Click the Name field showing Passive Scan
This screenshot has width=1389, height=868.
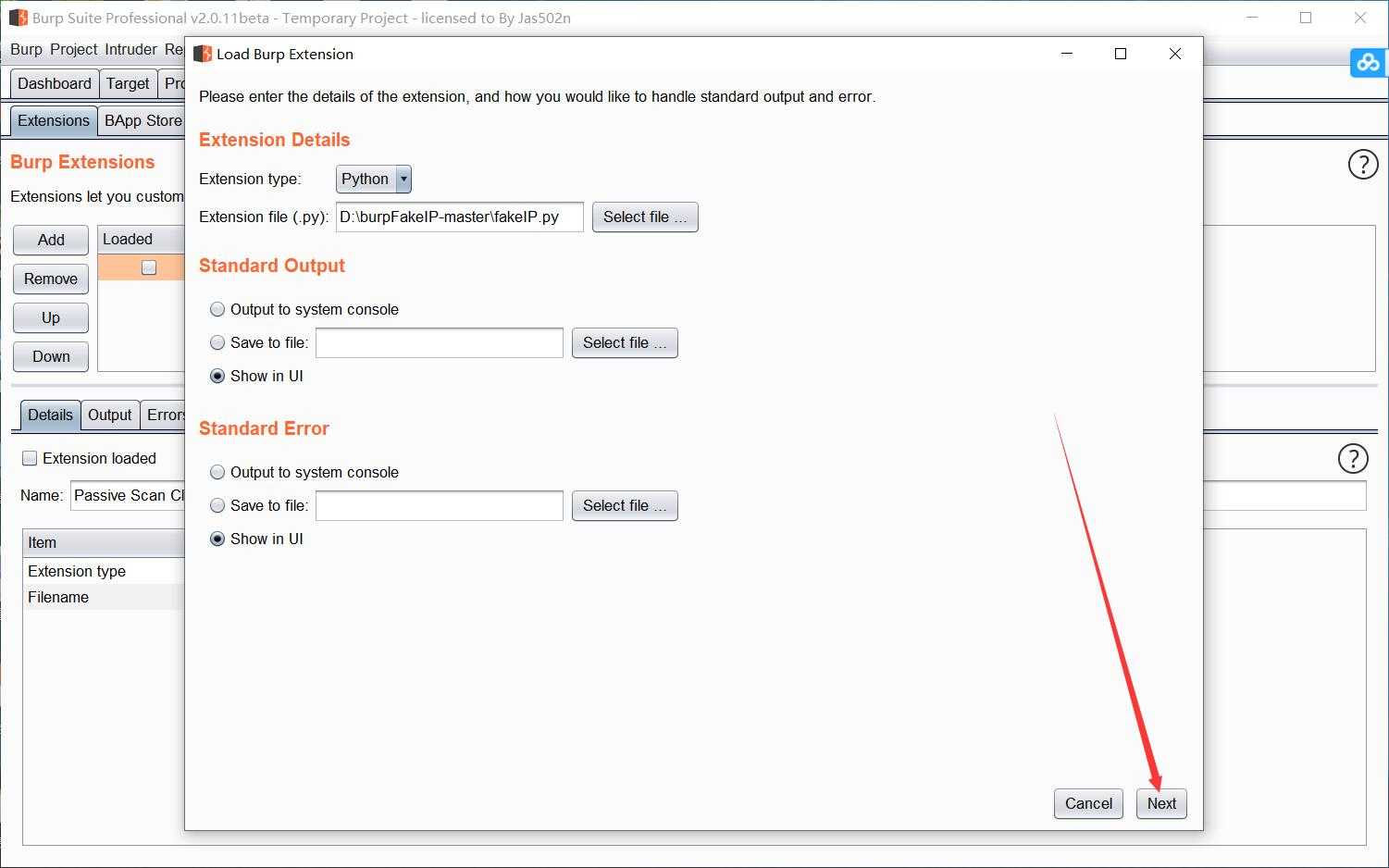[x=128, y=495]
